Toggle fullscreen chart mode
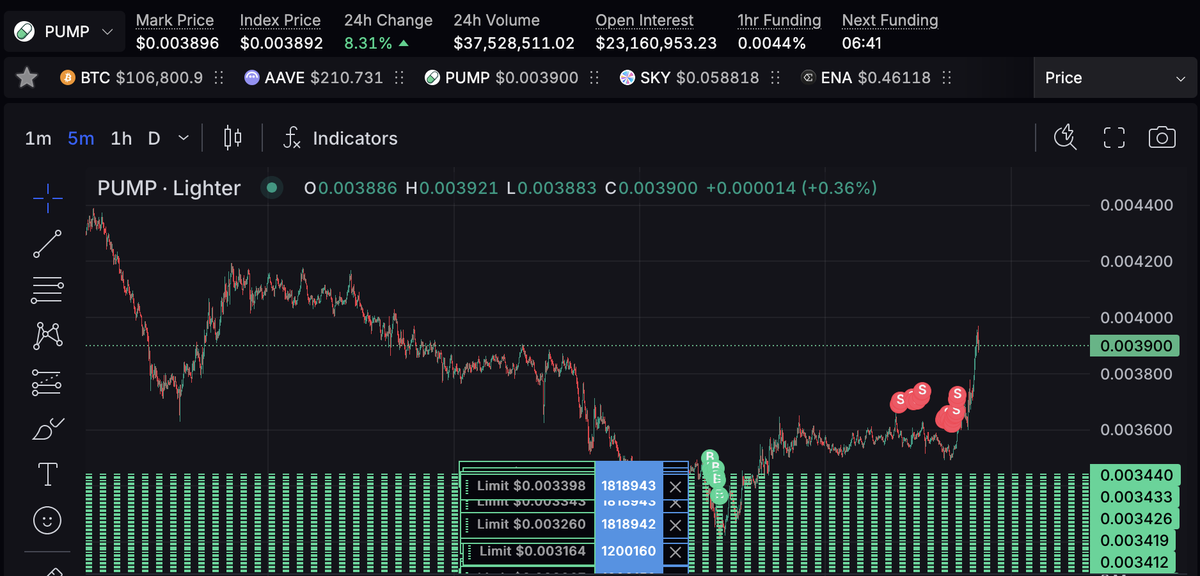The width and height of the screenshot is (1200, 576). [x=1114, y=138]
